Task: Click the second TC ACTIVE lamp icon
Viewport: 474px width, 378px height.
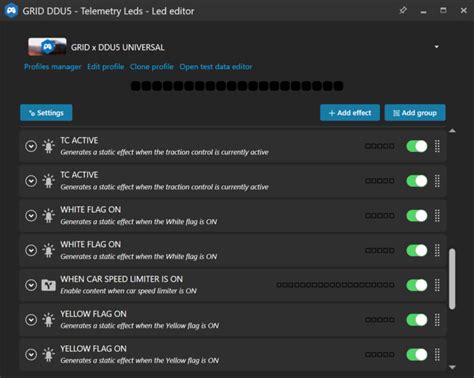Action: click(48, 181)
